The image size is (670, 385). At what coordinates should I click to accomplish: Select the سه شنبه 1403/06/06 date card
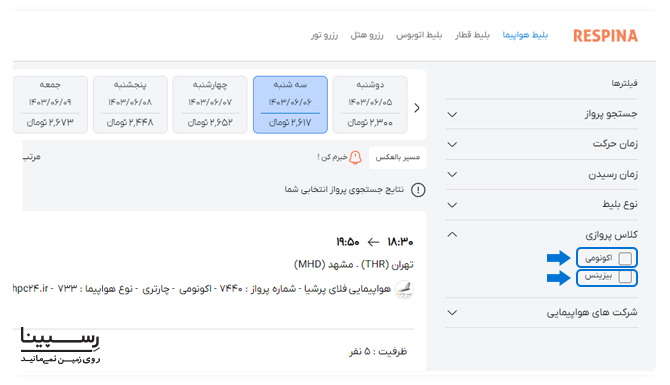[x=290, y=105]
